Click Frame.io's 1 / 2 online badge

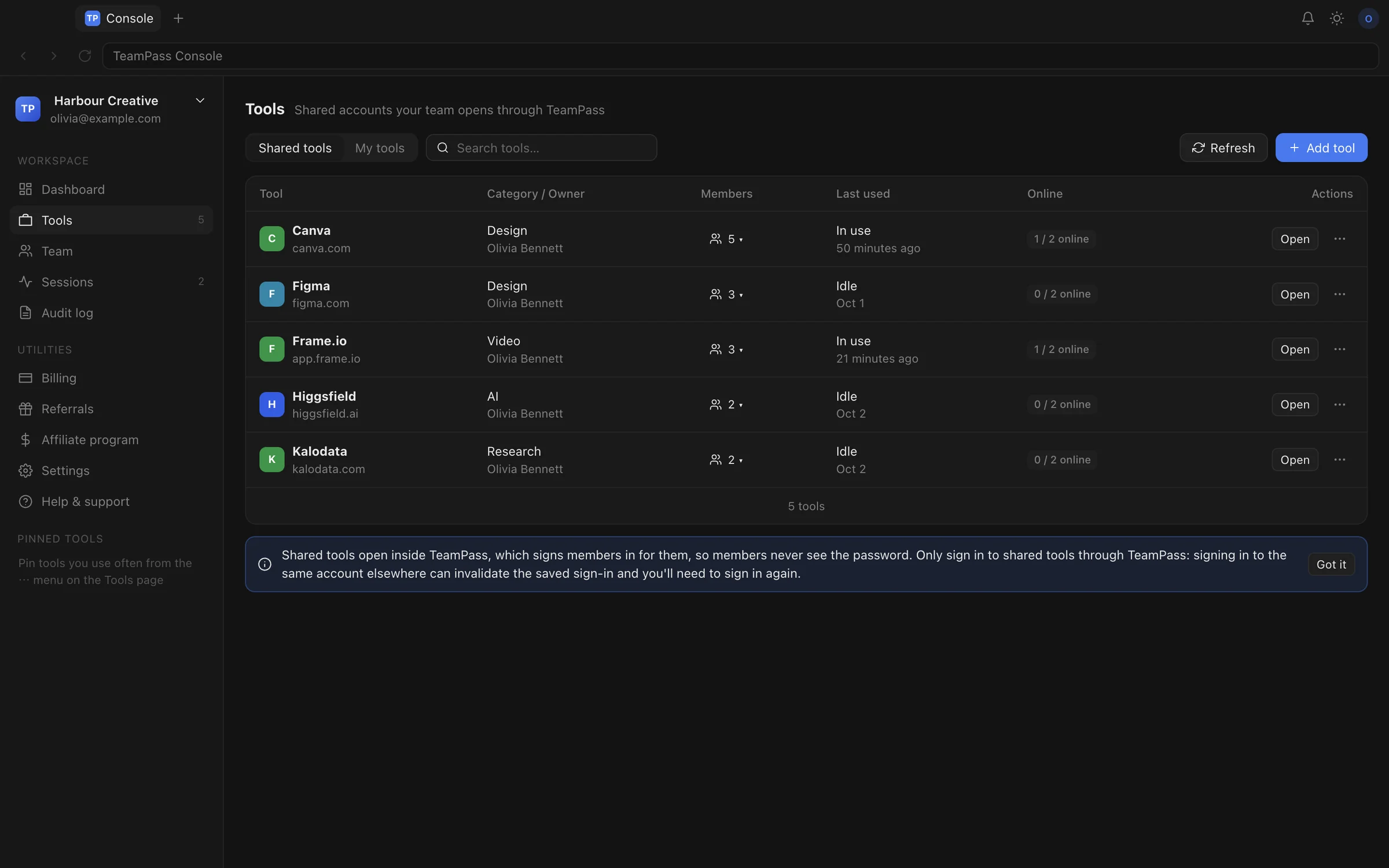click(1061, 350)
